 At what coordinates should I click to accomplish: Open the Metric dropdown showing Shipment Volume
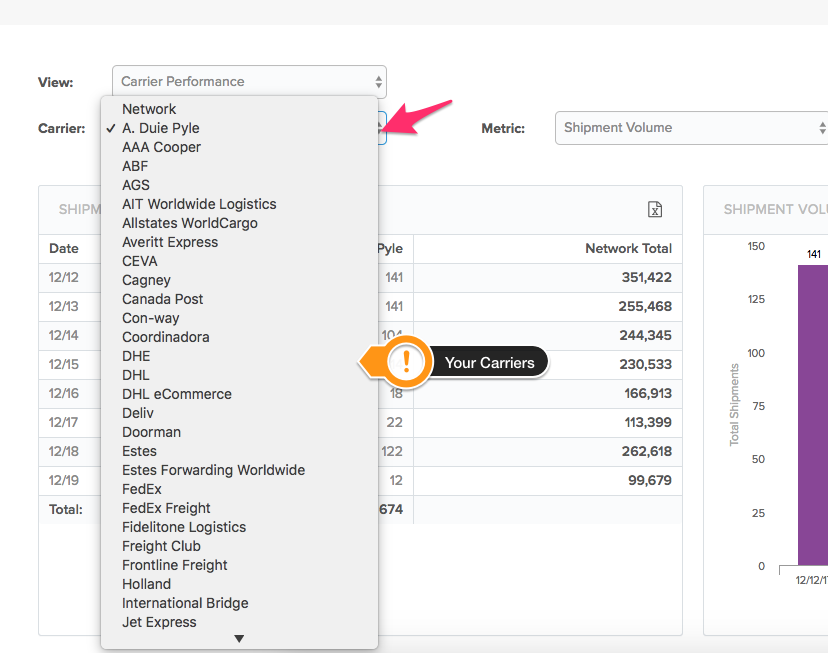(x=691, y=128)
